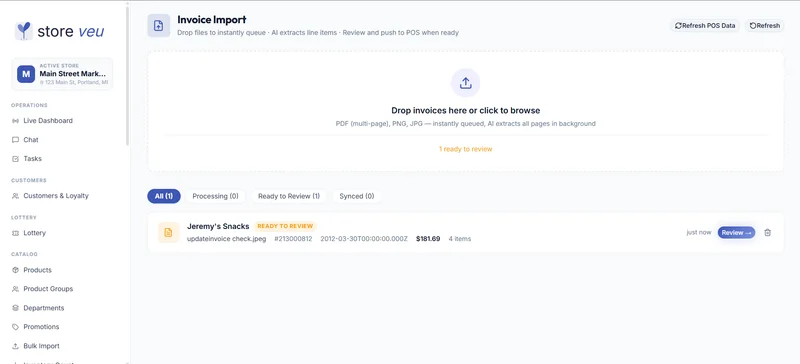Click the Invoice Import page title

[x=212, y=20]
